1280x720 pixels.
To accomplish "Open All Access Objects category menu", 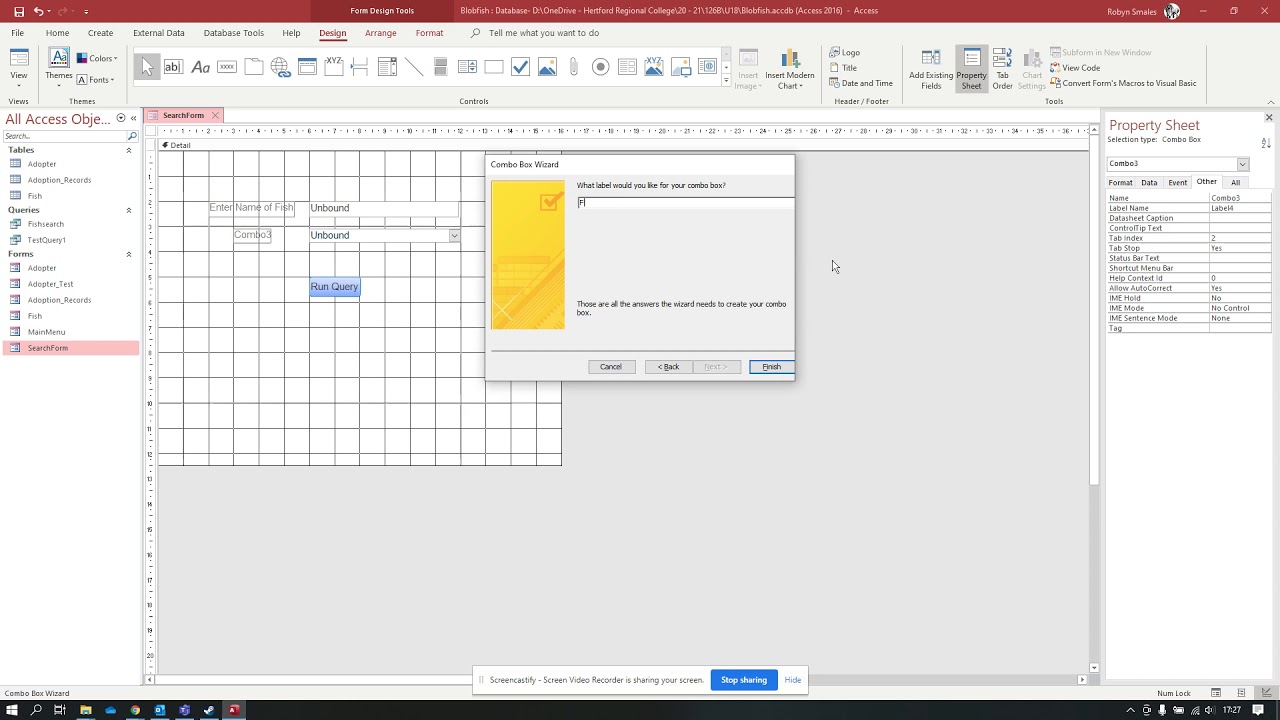I will [121, 118].
